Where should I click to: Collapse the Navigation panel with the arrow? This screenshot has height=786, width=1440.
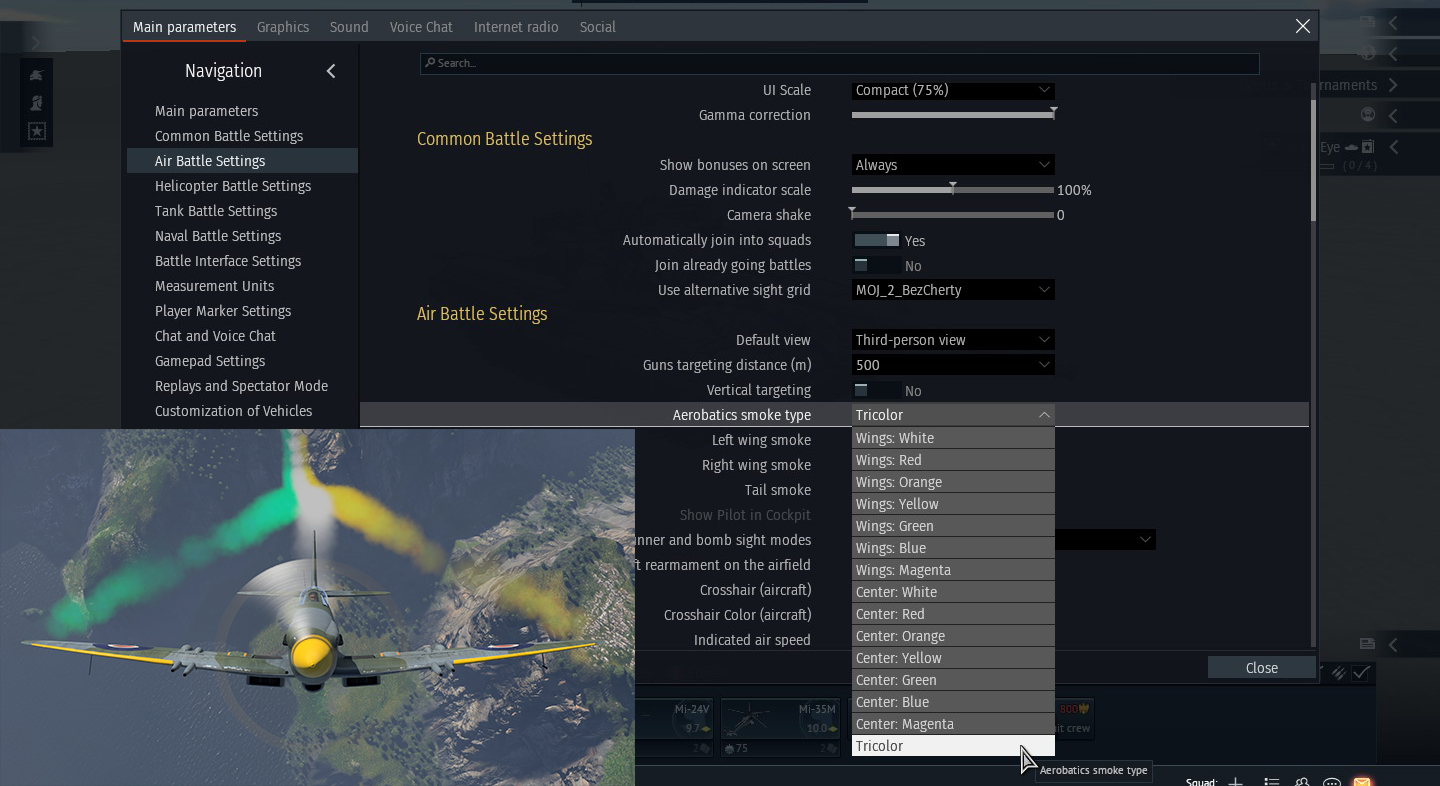click(x=331, y=71)
